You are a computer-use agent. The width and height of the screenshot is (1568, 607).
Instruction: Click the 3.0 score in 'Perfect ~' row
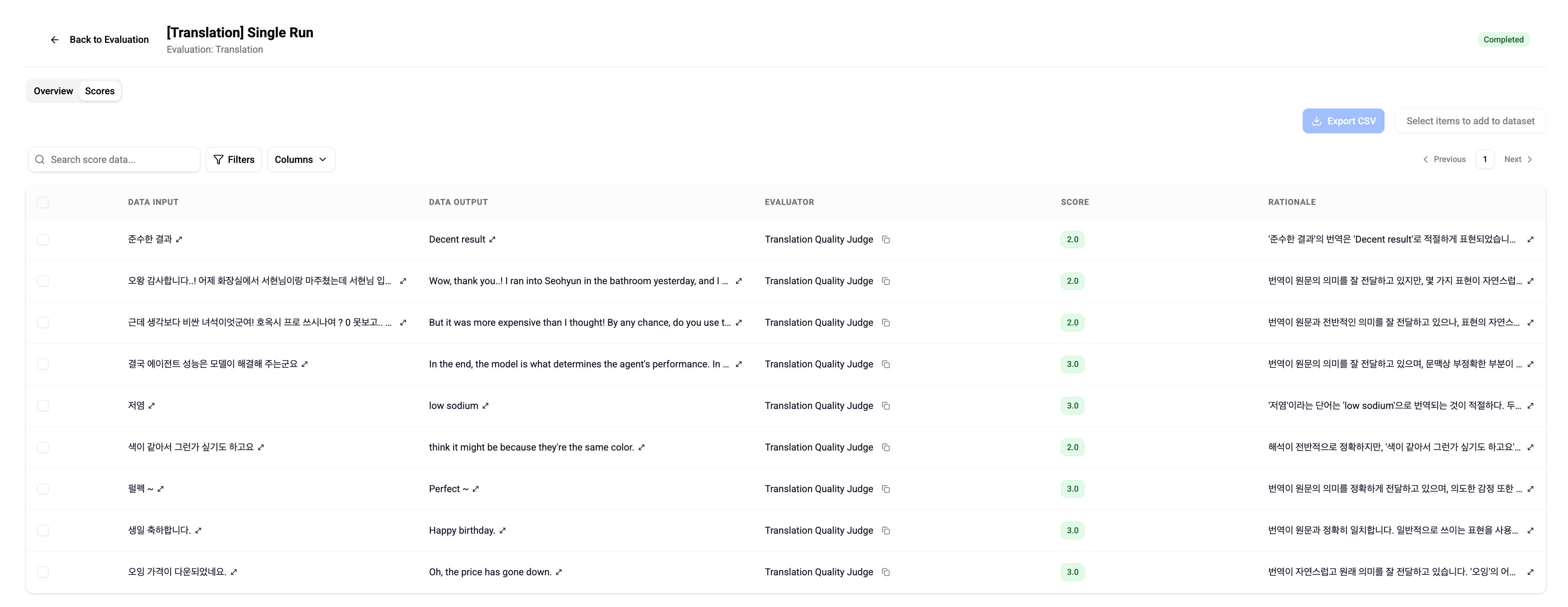point(1072,489)
